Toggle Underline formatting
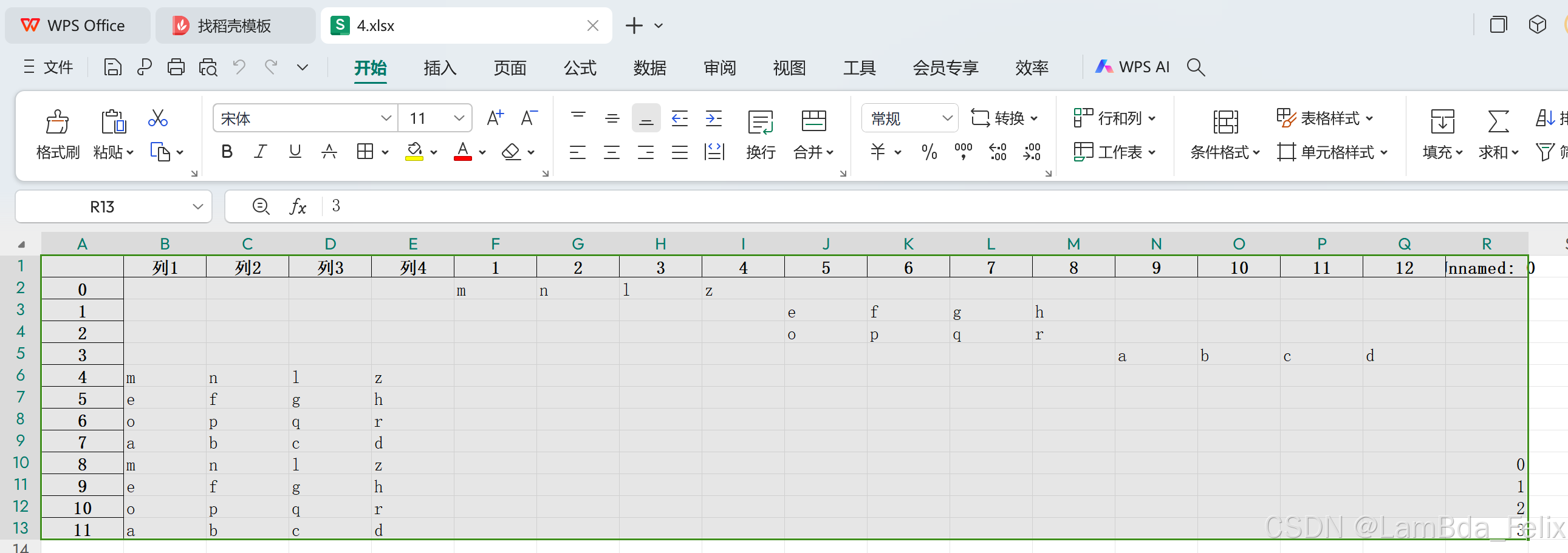The image size is (1568, 553). point(295,152)
